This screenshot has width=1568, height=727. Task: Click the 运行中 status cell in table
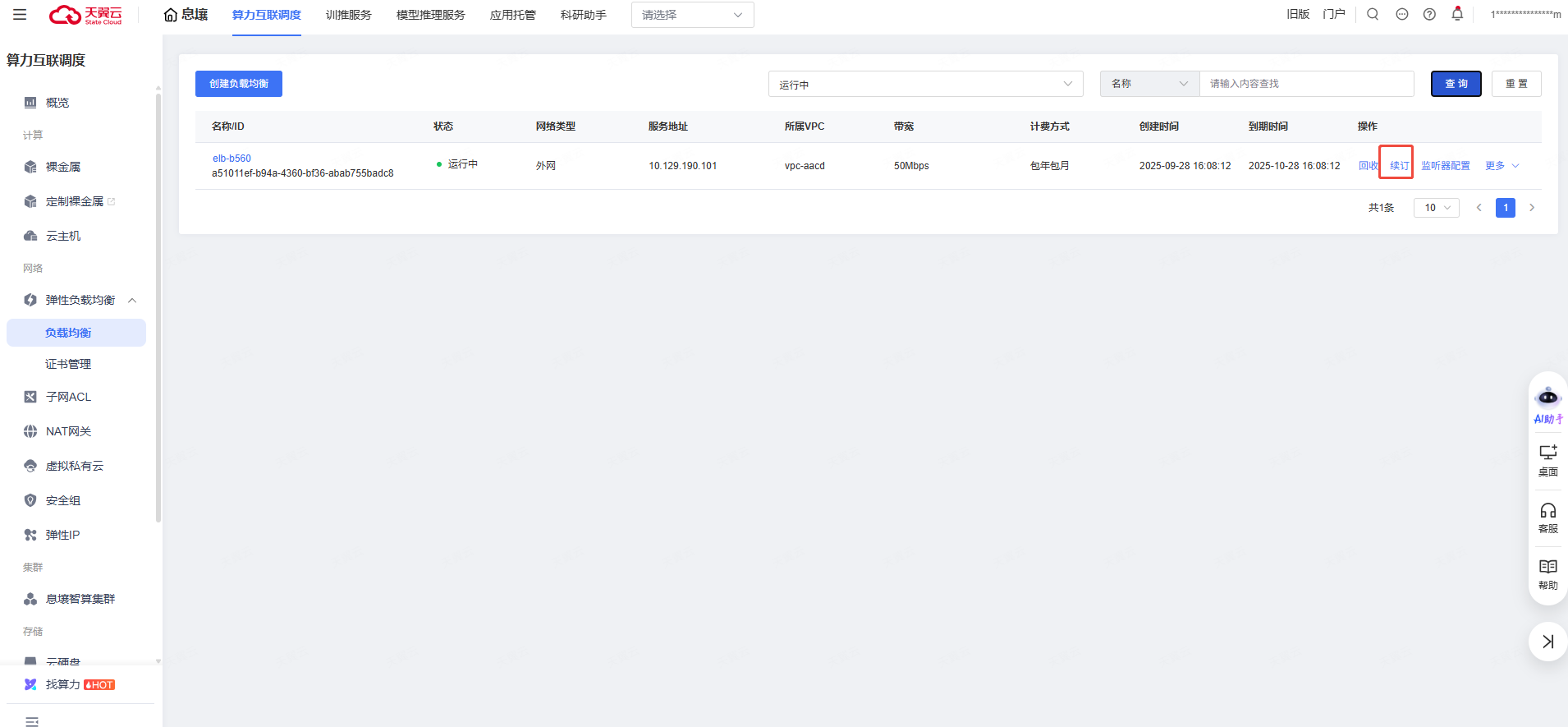(457, 164)
